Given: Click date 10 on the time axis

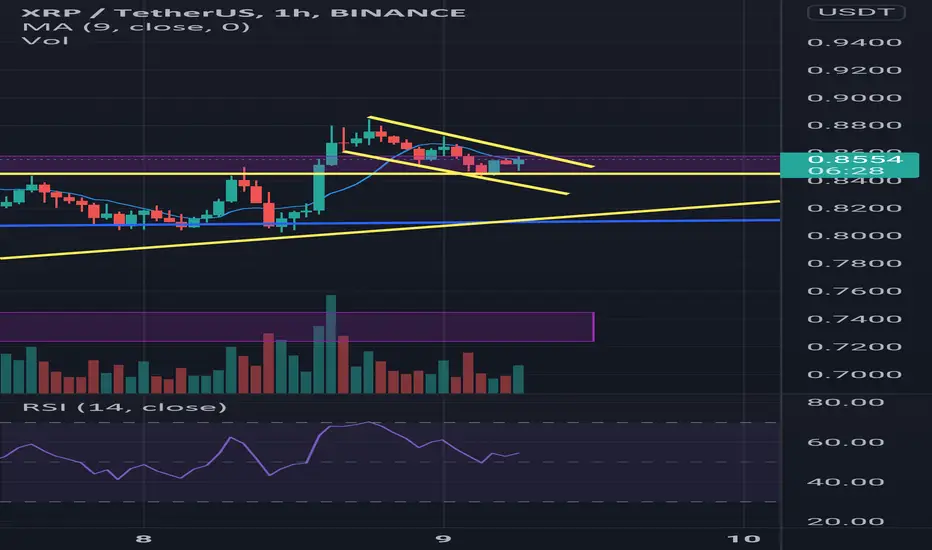Looking at the screenshot, I should [744, 539].
